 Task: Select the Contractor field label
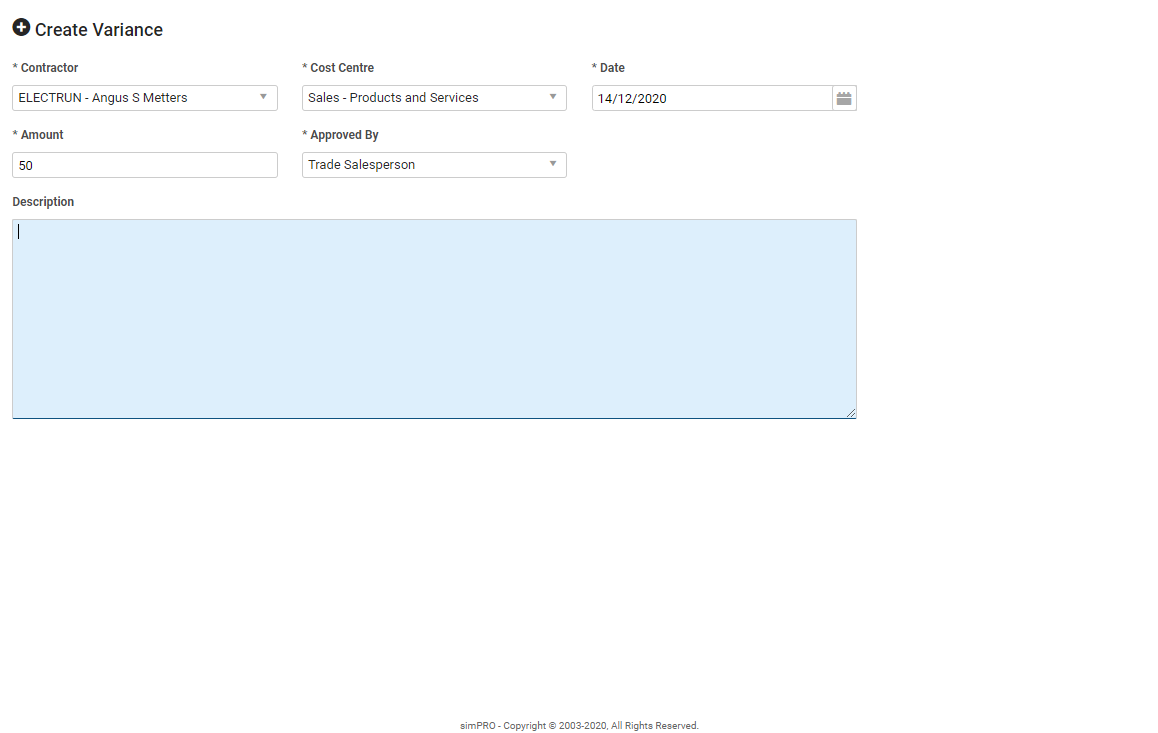[x=45, y=67]
